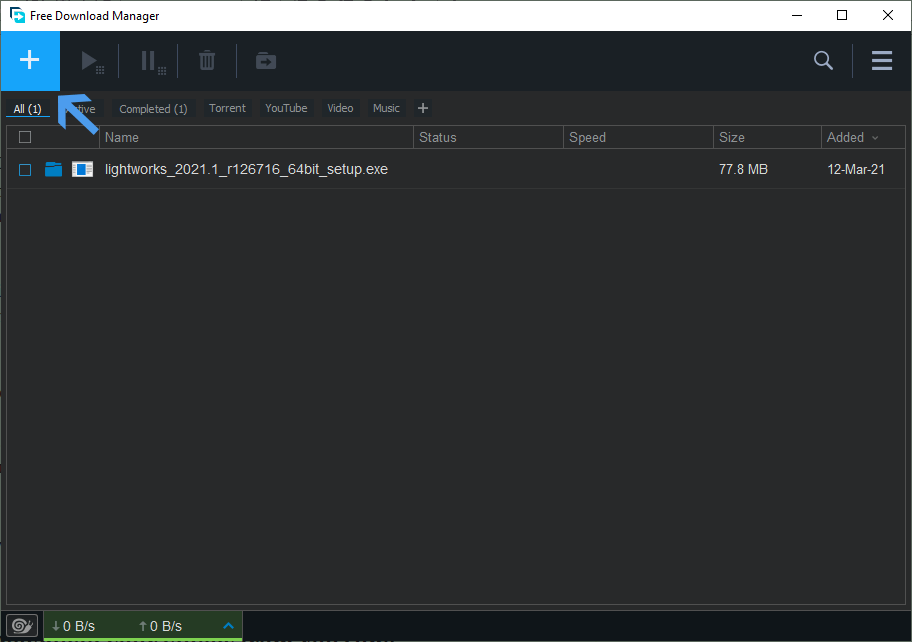Image resolution: width=912 pixels, height=642 pixels.
Task: Start all downloads with the play icon
Action: (91, 61)
